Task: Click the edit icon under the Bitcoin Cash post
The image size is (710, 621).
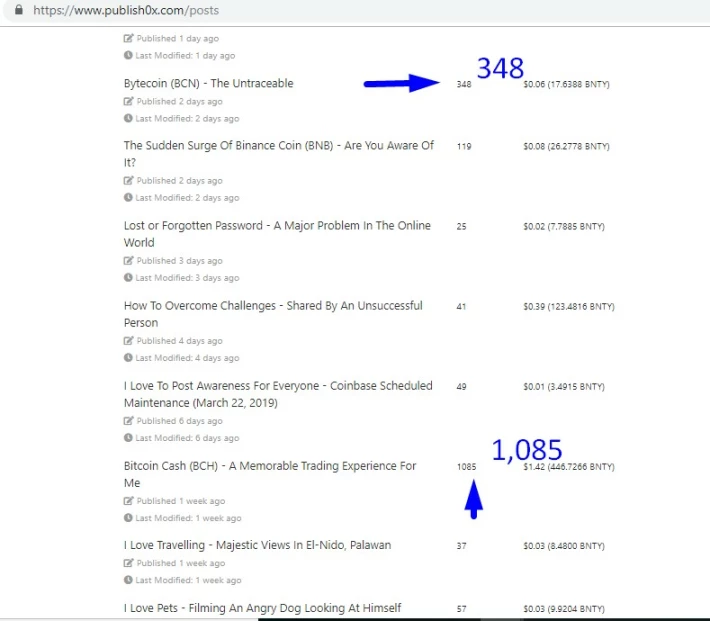Action: point(129,501)
